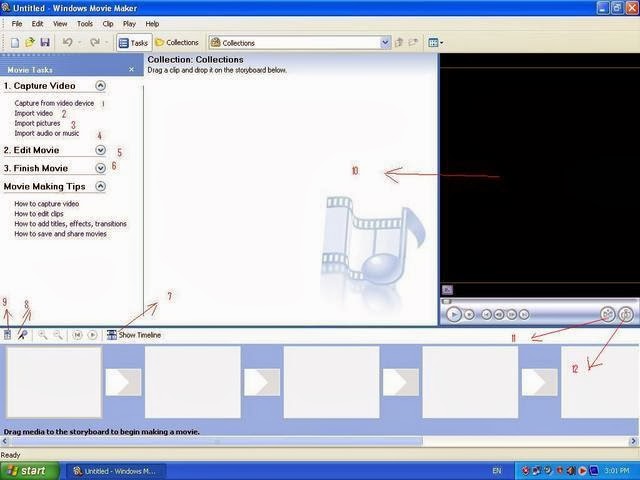The width and height of the screenshot is (640, 480).
Task: Rewind the storyboard
Action: tap(77, 335)
